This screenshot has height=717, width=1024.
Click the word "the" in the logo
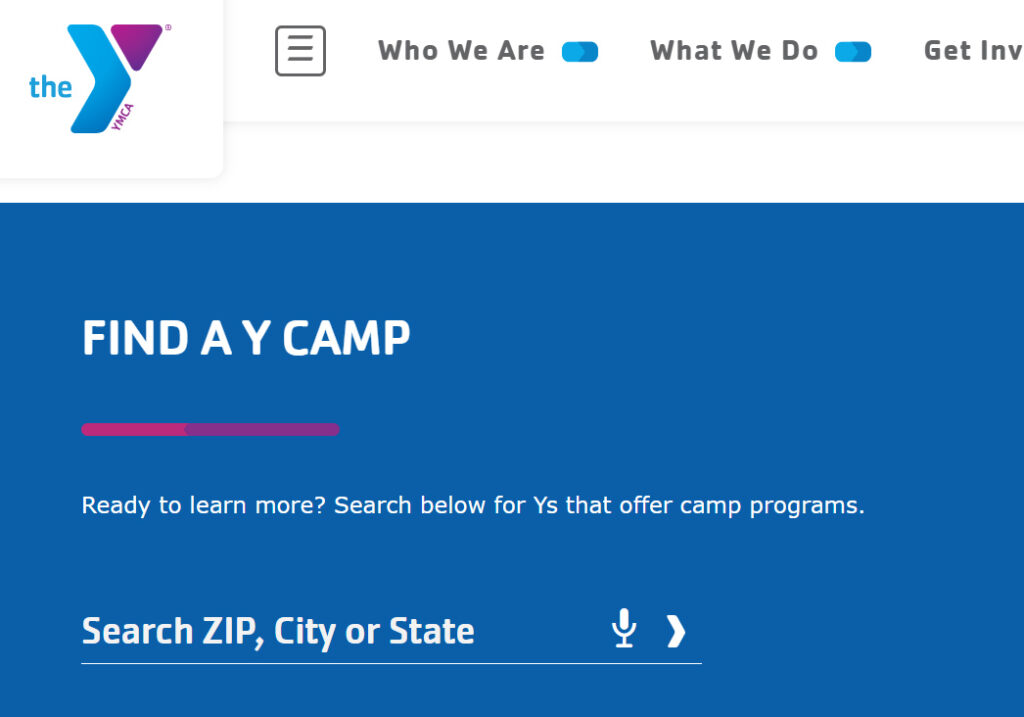(50, 88)
